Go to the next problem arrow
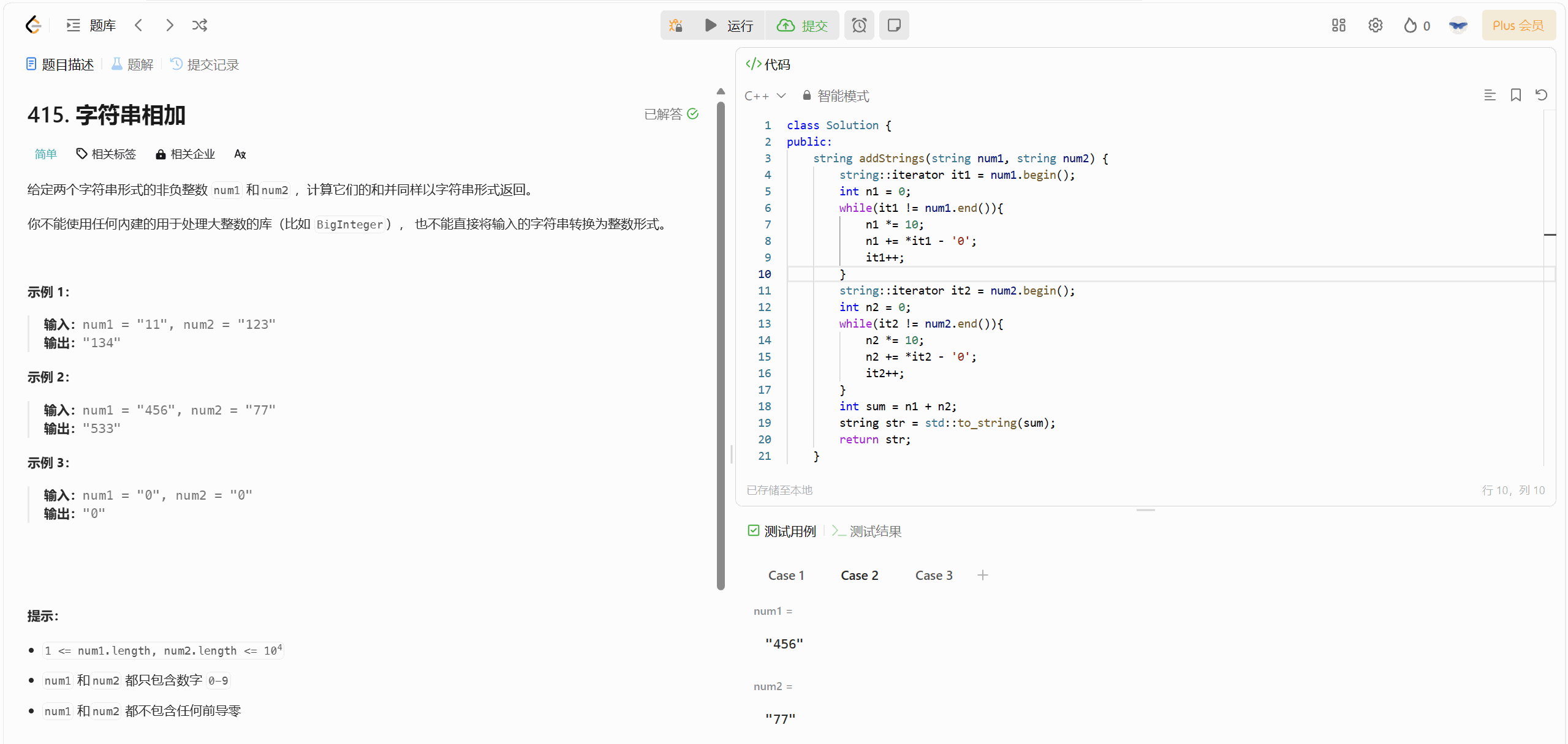Screen dimensions: 1568x744 pos(170,25)
